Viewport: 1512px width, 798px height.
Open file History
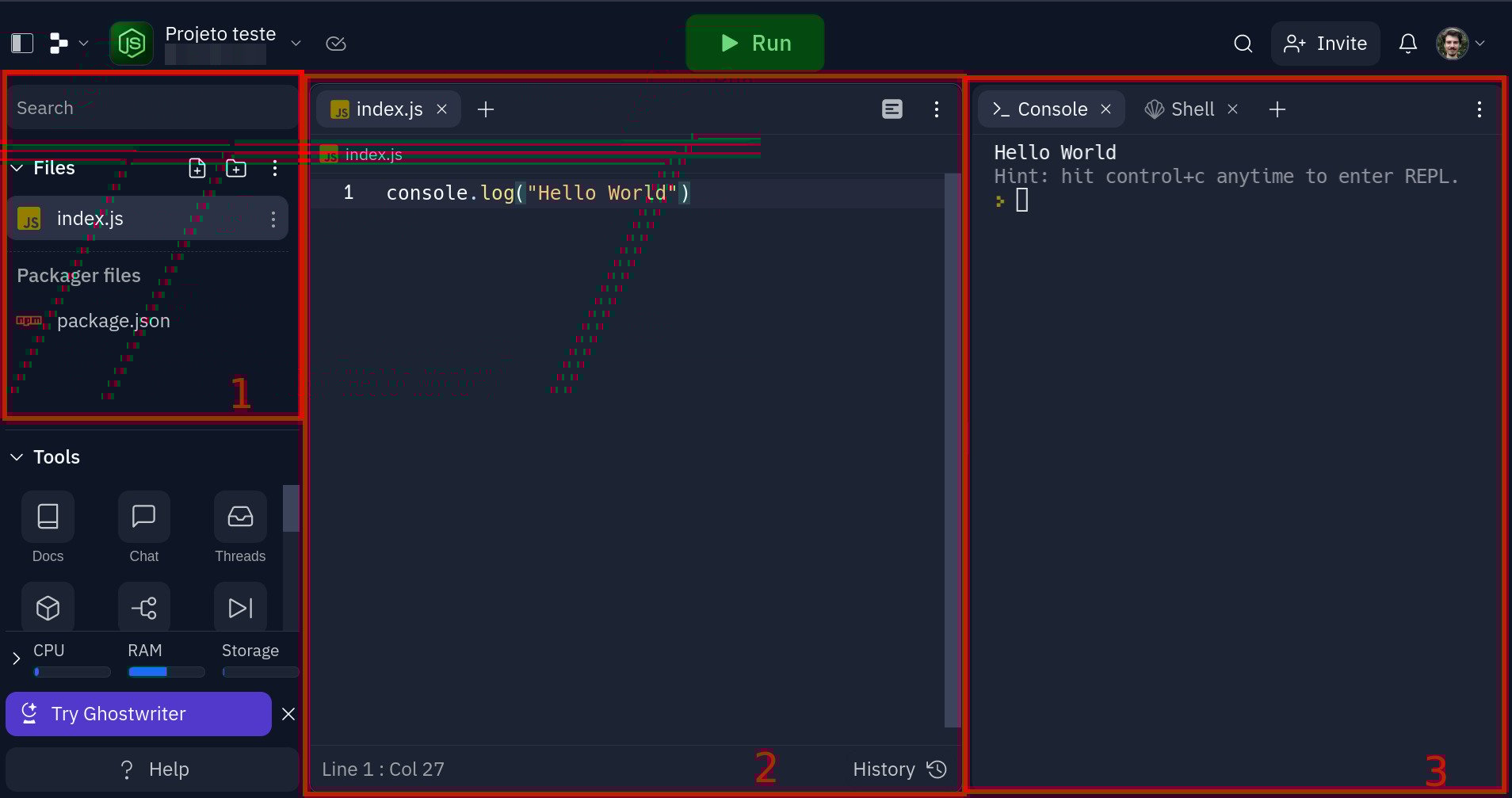(x=899, y=769)
